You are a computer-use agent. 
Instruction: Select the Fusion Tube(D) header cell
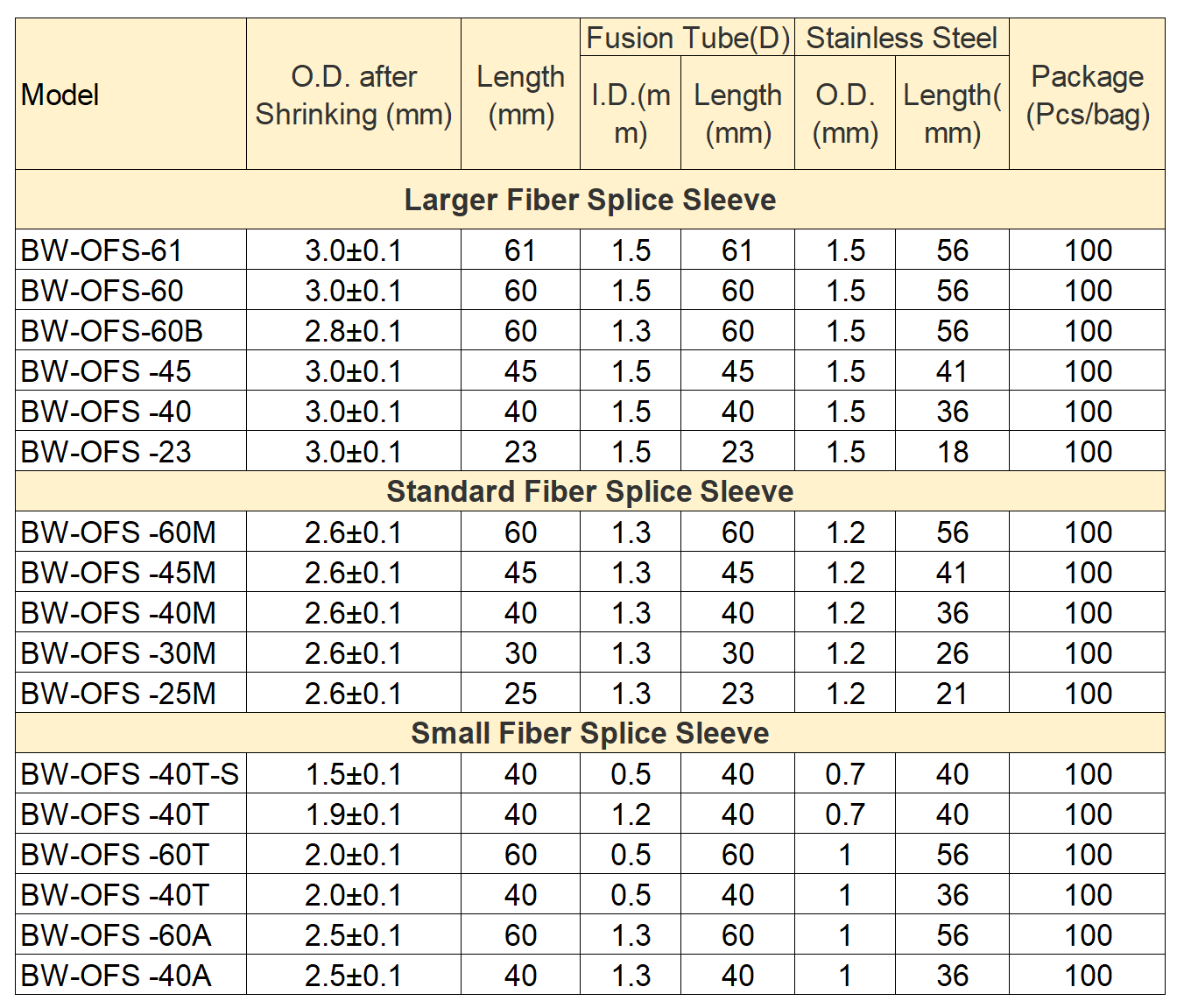[x=687, y=38]
